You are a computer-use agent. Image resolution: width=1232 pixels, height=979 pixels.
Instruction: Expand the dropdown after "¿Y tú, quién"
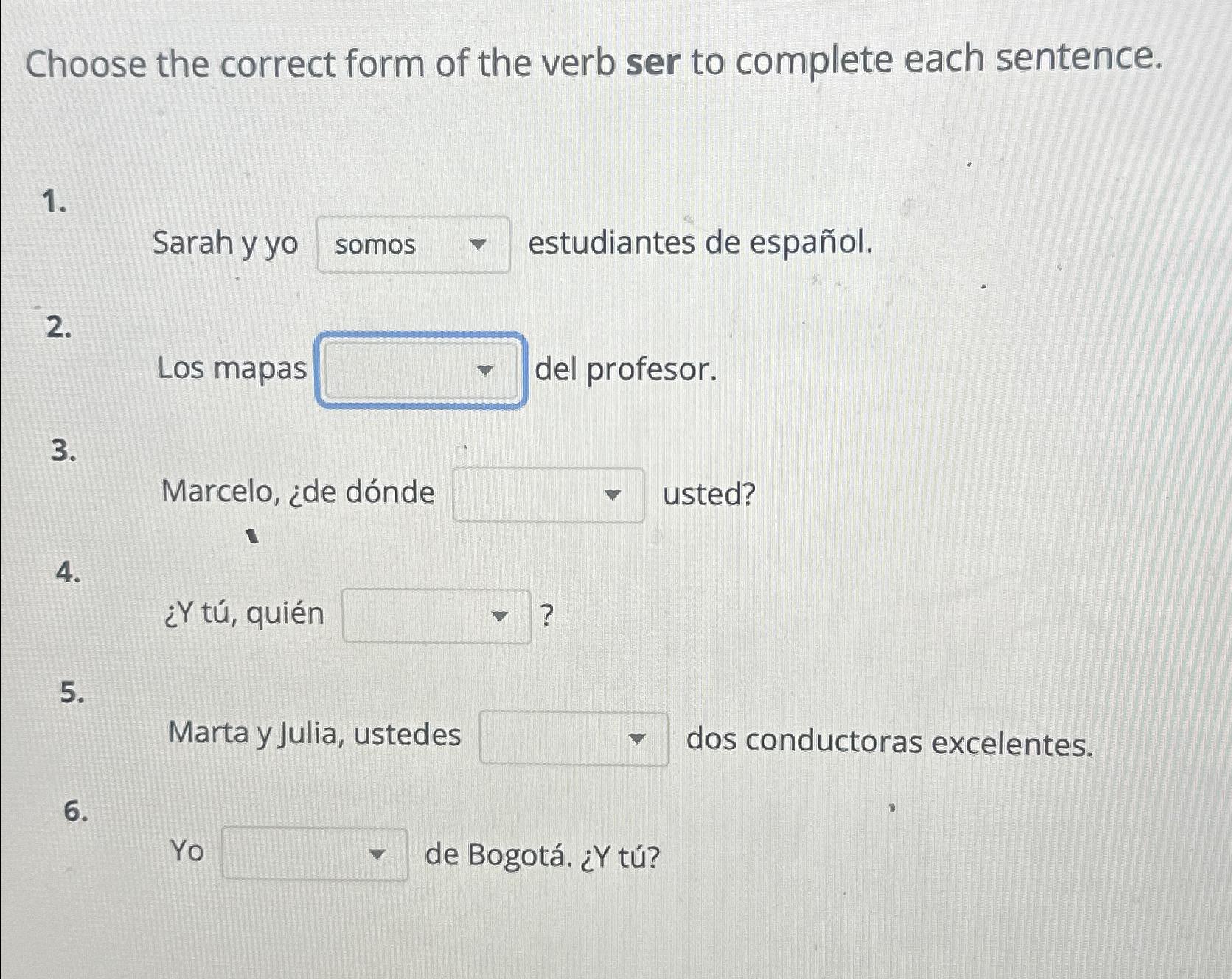click(x=437, y=616)
